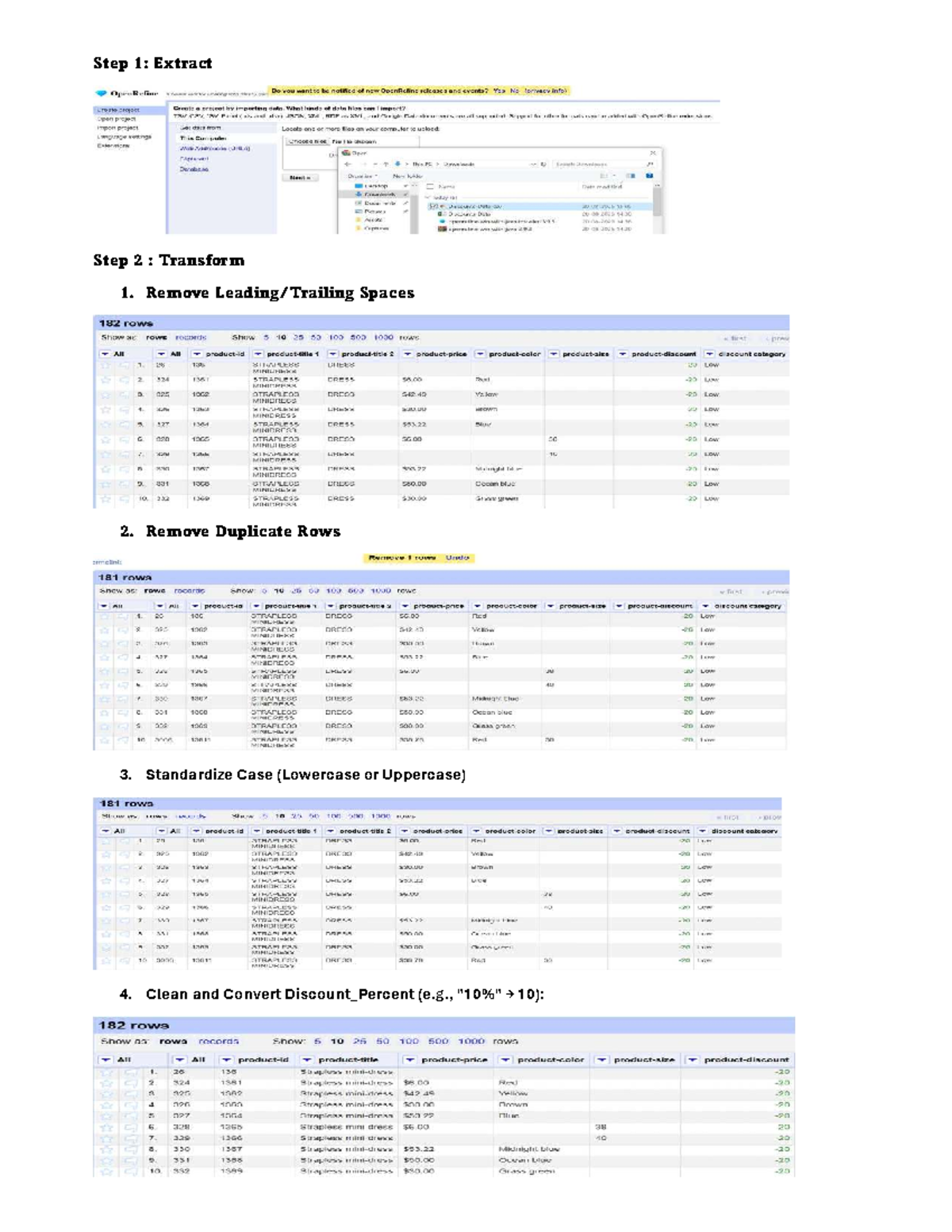Viewport: 952px width, 1232px height.
Task: Star row 6 in the Discount_Percent table
Action: click(x=106, y=1127)
